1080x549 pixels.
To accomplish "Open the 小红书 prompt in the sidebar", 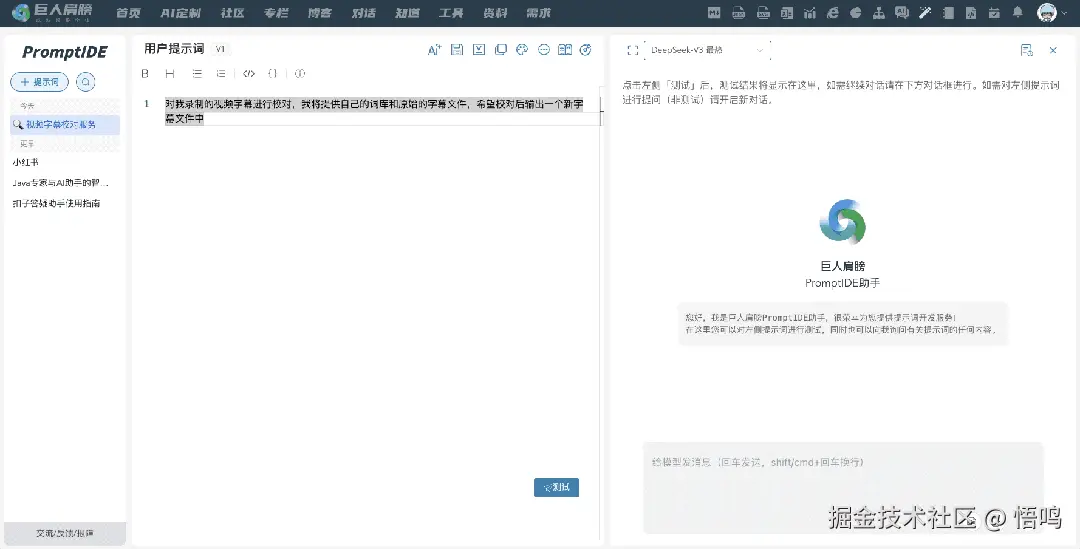I will [x=25, y=162].
